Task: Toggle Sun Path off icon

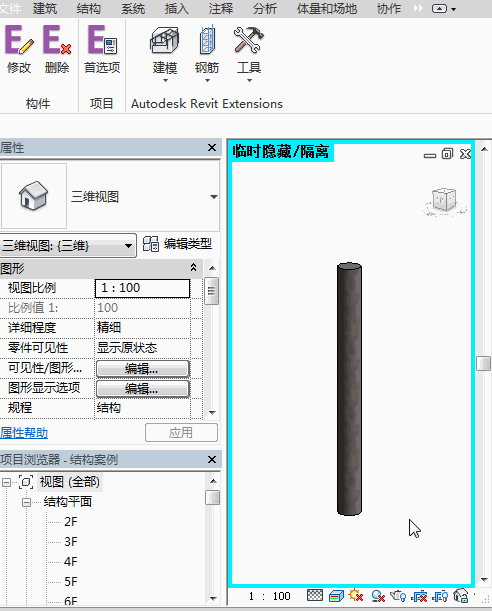Action: coord(356,595)
